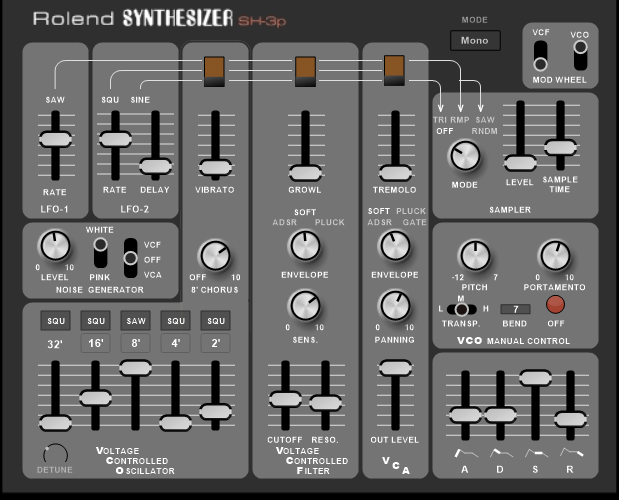Viewport: 619px width, 500px height.
Task: Toggle the VCF mod wheel switch
Action: [540, 56]
